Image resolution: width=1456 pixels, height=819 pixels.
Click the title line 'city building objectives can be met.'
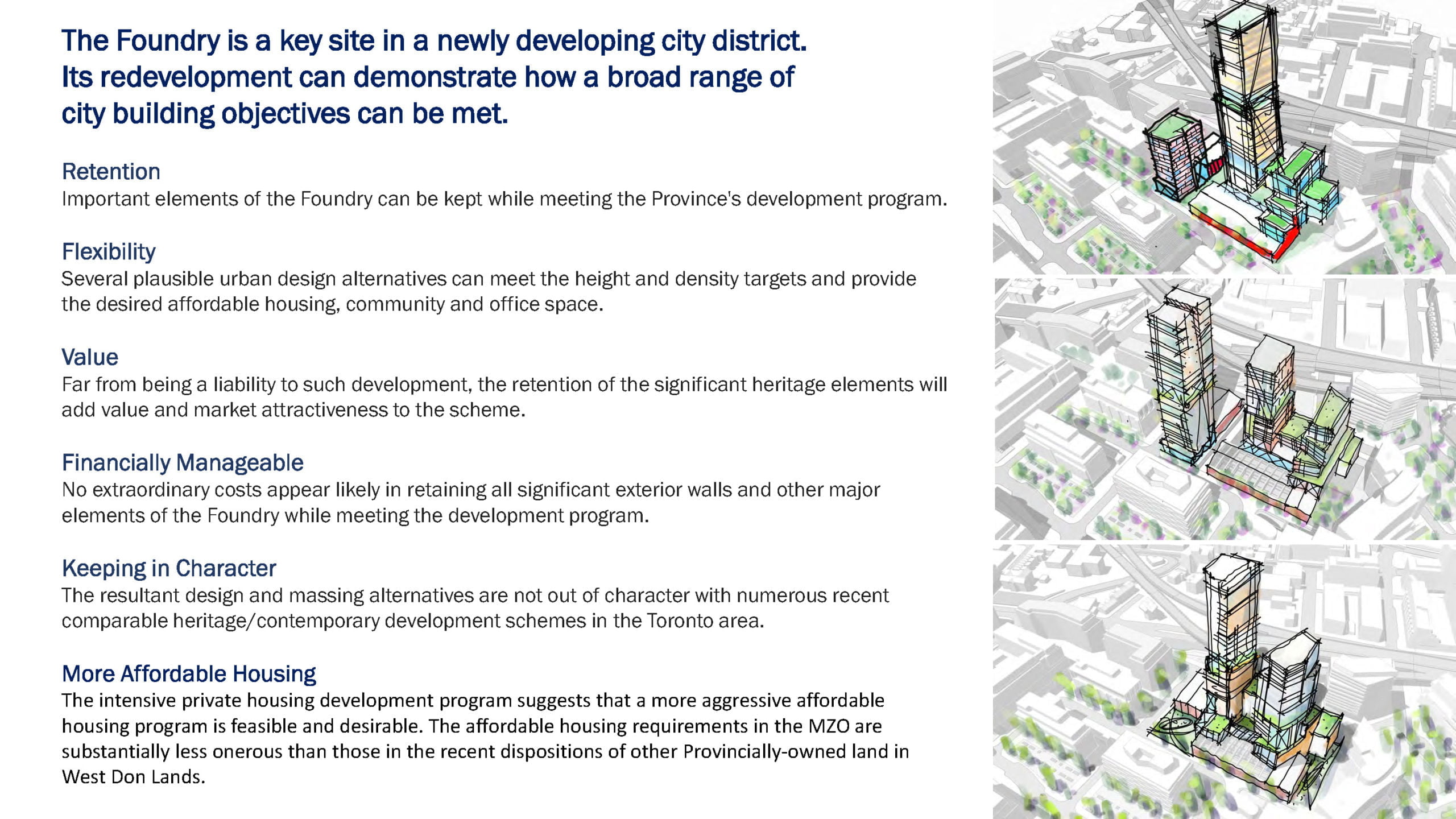284,114
